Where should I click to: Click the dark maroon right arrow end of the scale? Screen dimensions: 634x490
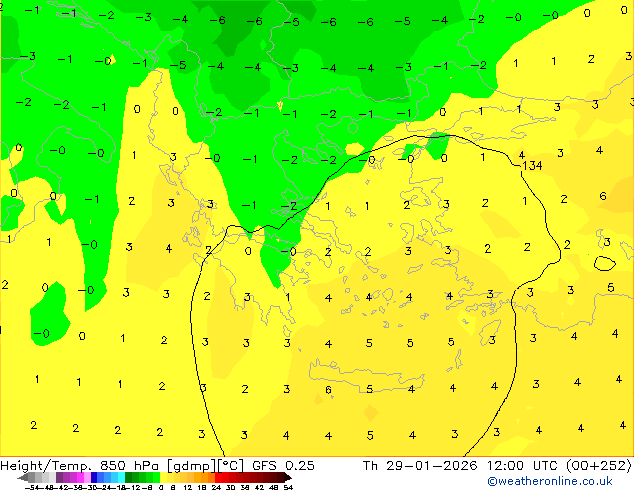tap(287, 478)
